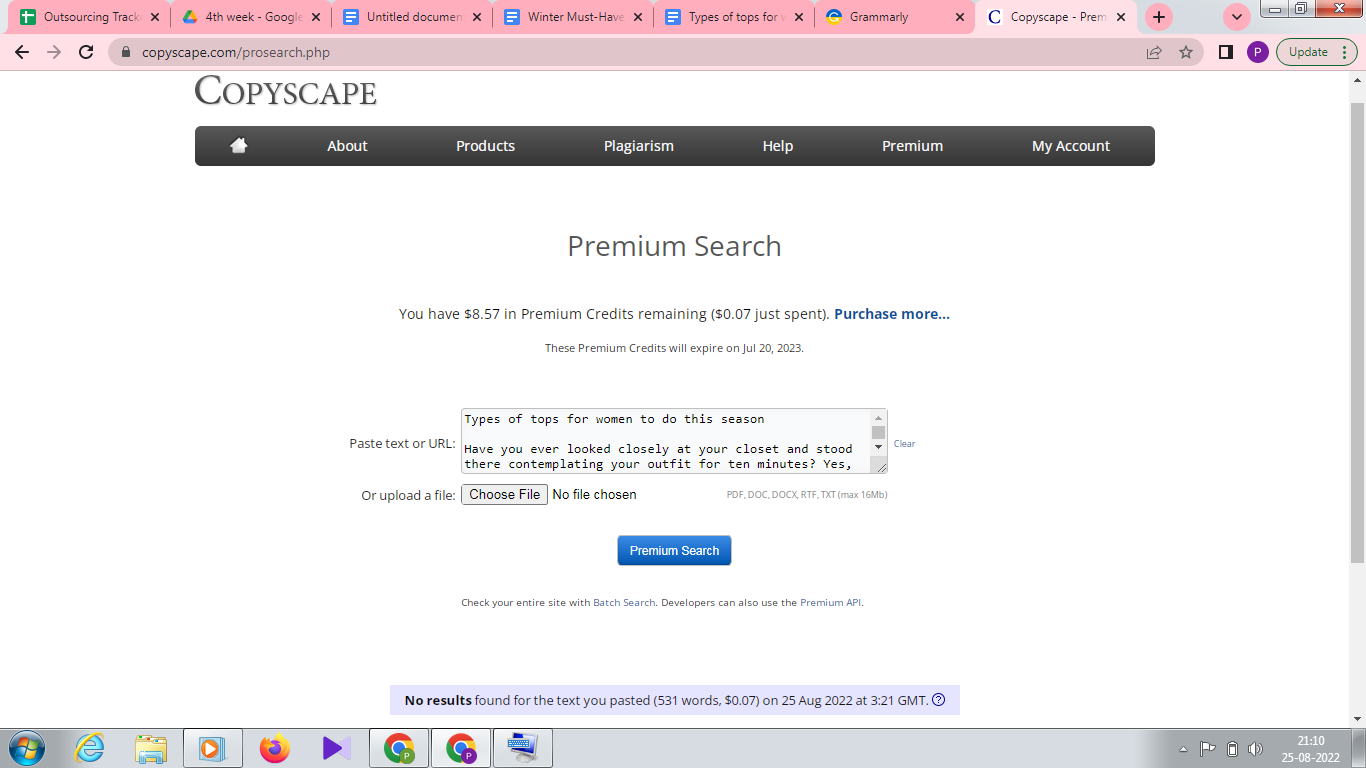
Task: Click the battery power tray icon
Action: point(1233,749)
